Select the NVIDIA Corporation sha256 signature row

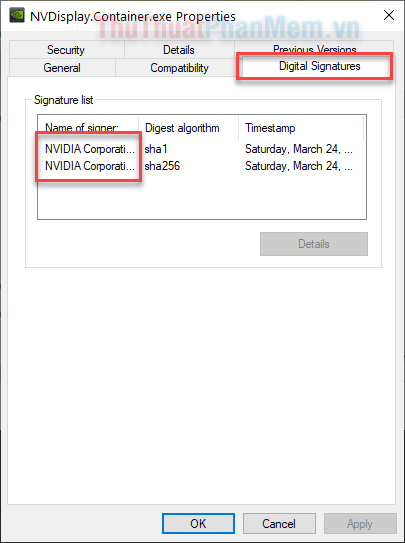pyautogui.click(x=199, y=166)
